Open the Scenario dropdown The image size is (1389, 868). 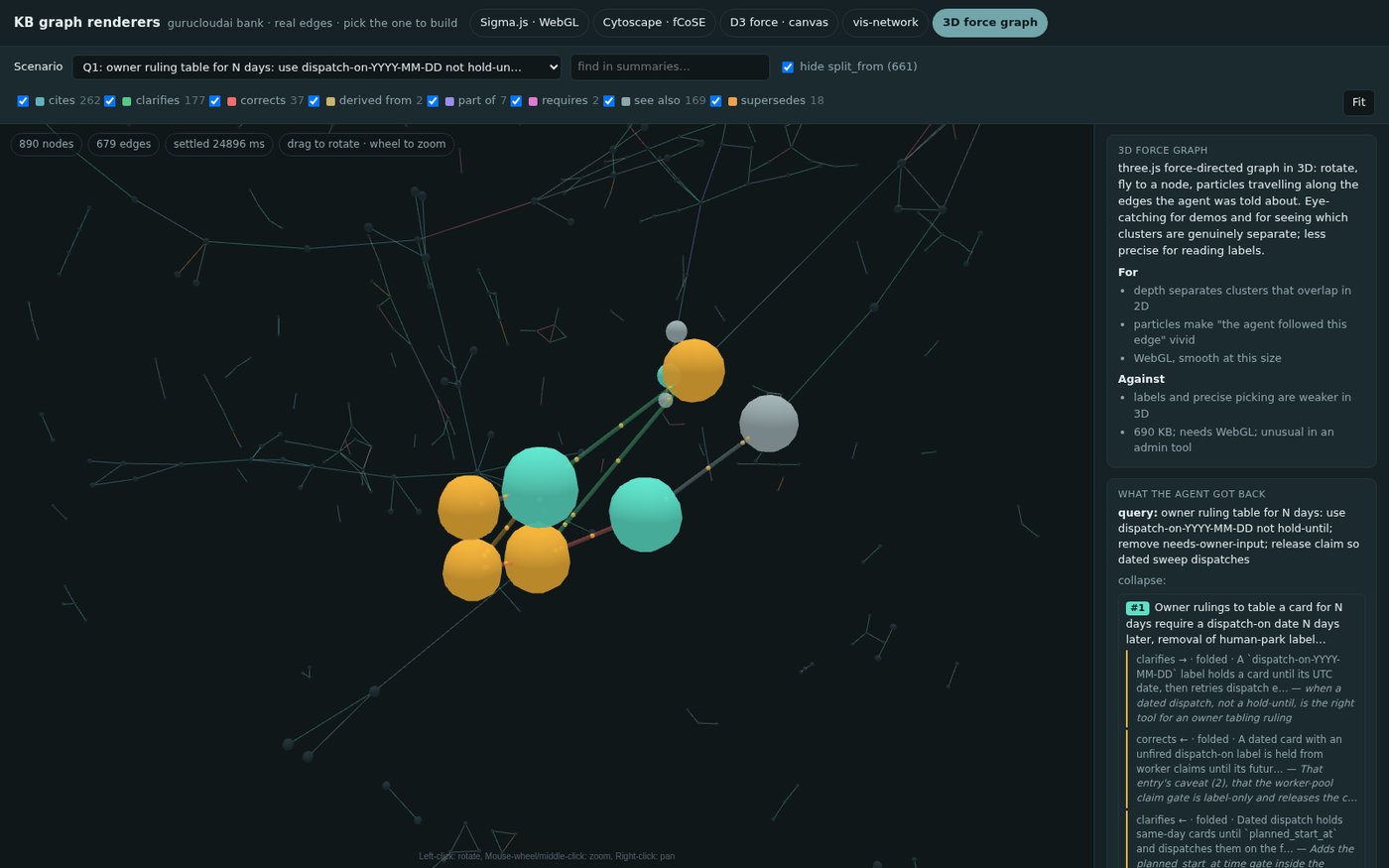click(316, 67)
